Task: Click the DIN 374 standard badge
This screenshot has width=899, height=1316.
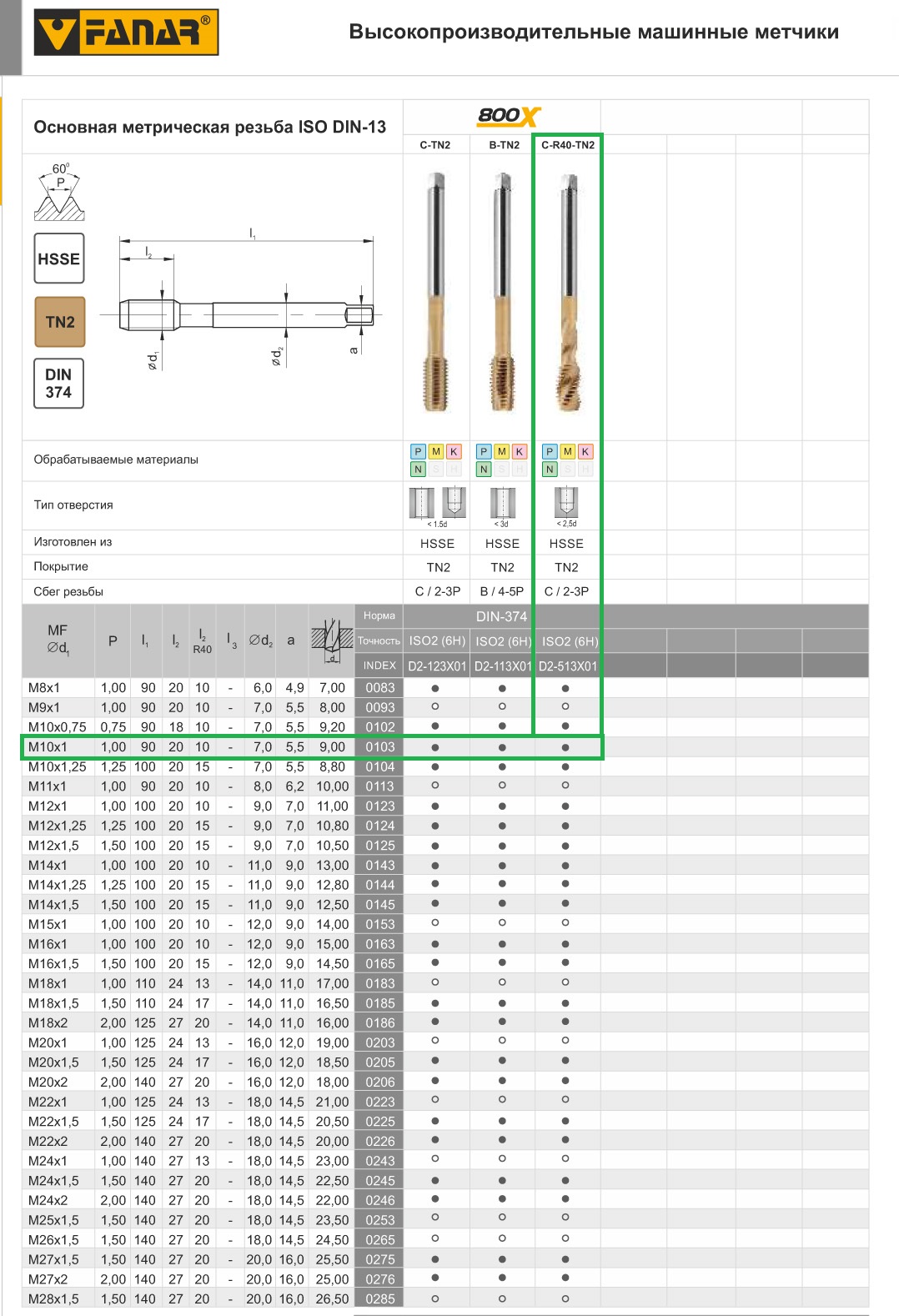Action: tap(58, 384)
